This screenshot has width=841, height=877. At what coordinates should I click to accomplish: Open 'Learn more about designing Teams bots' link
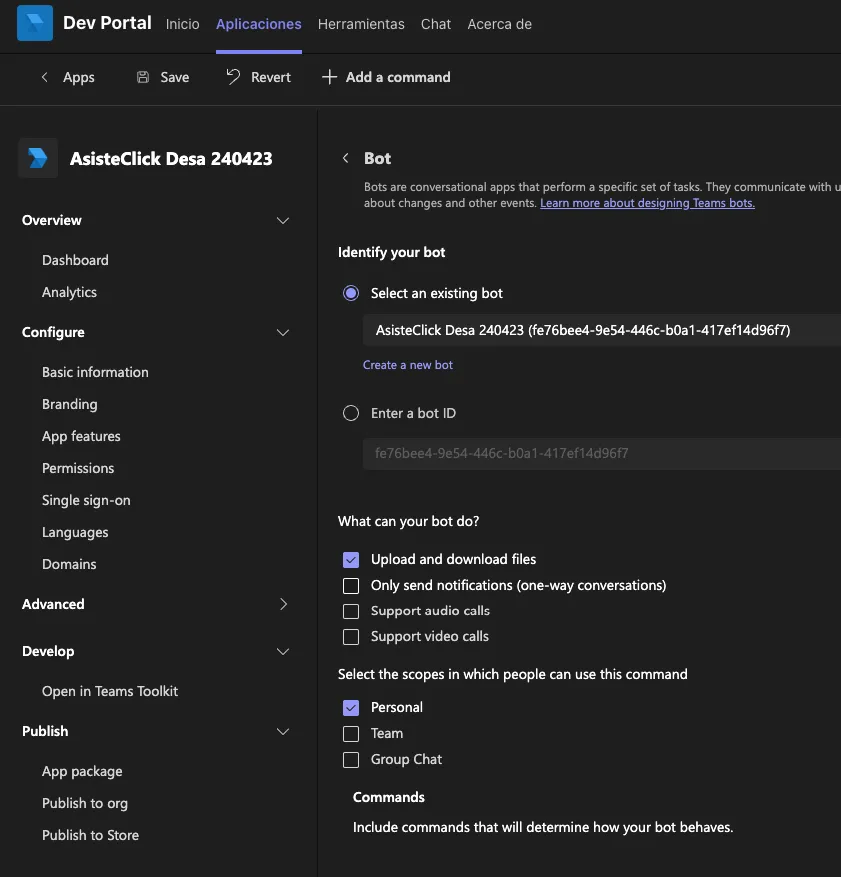click(648, 203)
